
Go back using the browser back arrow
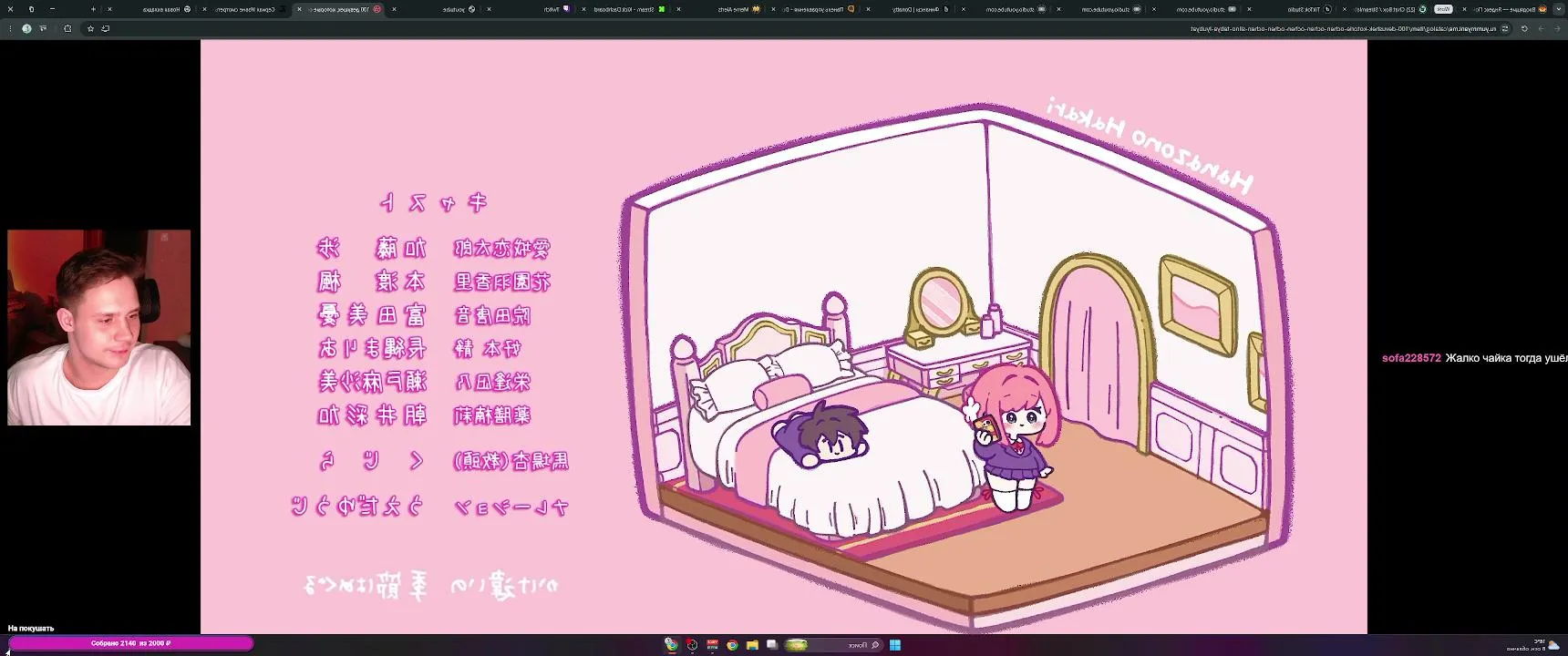[x=1558, y=28]
